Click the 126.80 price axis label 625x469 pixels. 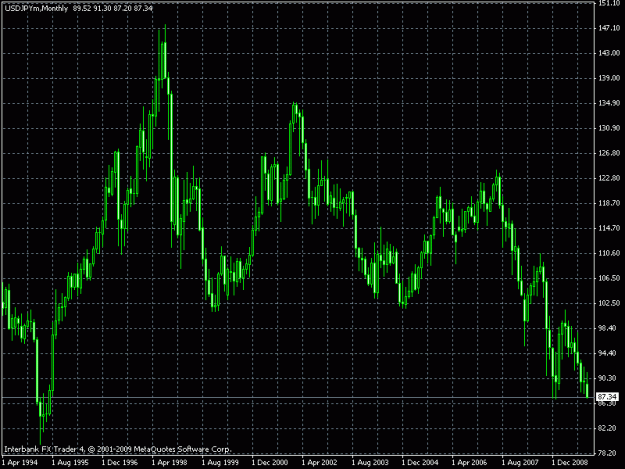click(609, 153)
